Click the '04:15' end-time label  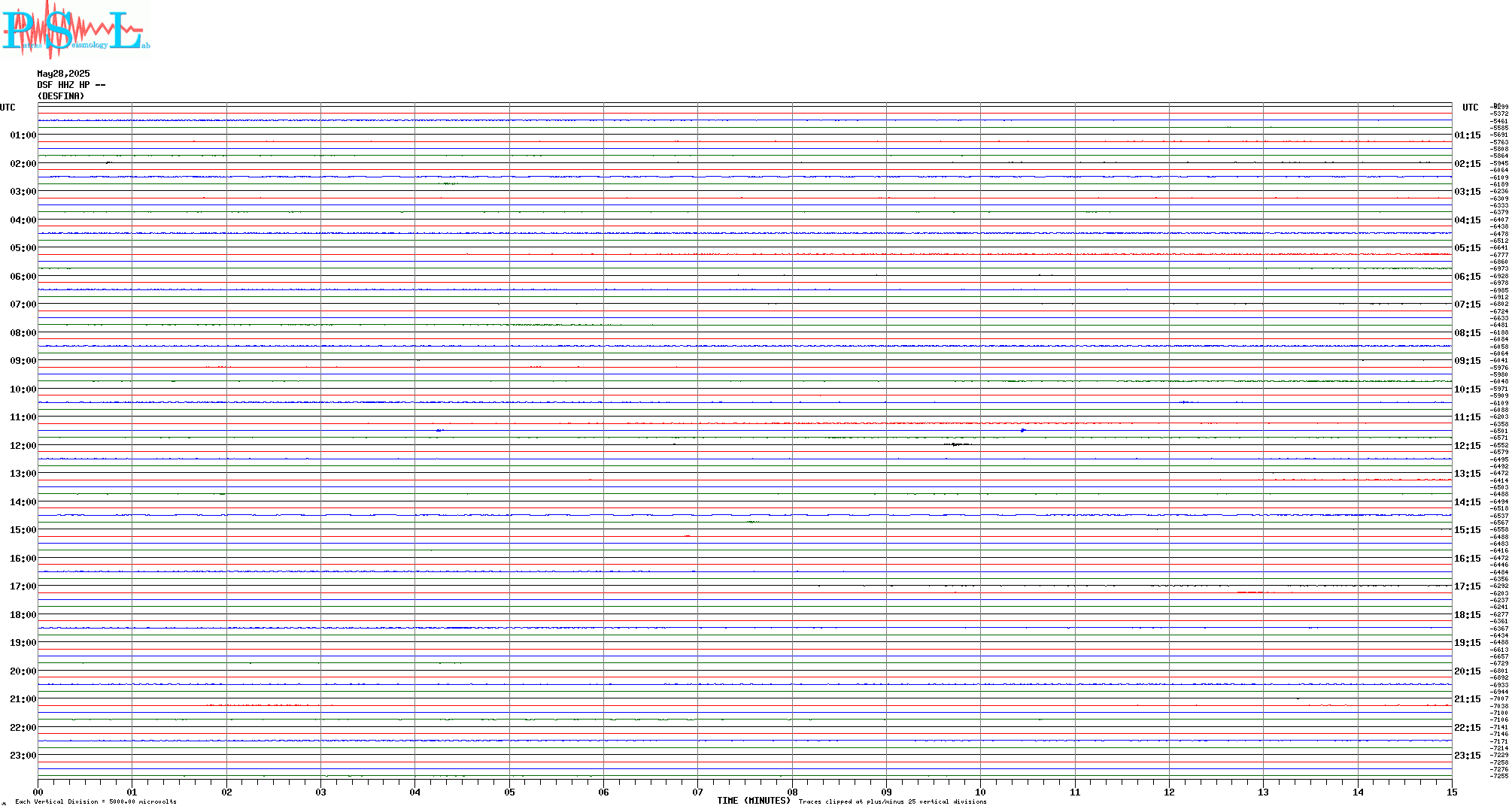coord(1468,220)
